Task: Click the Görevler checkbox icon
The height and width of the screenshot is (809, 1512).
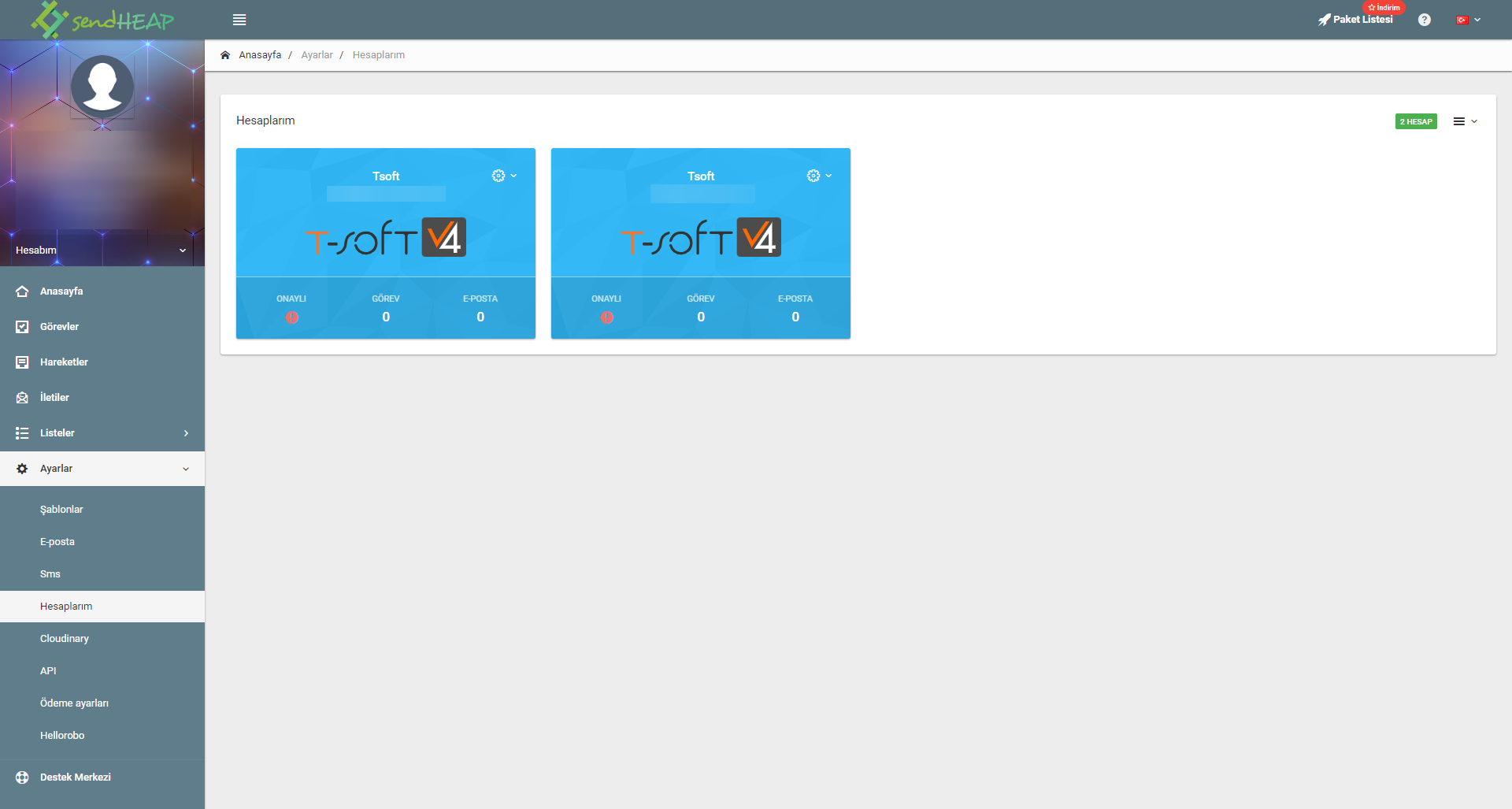Action: click(22, 327)
